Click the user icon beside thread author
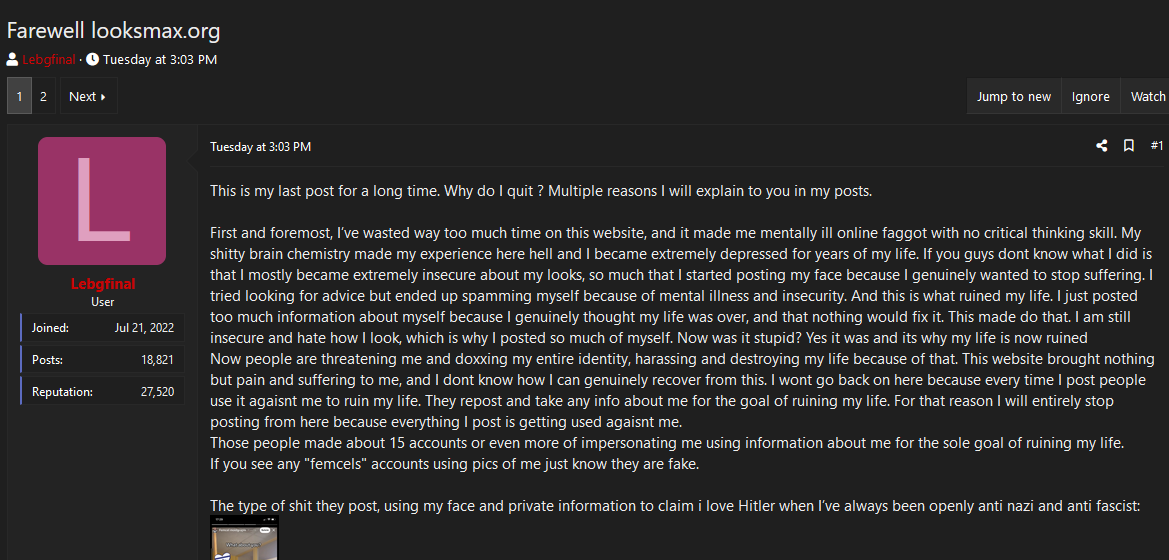The height and width of the screenshot is (560, 1169). (12, 59)
